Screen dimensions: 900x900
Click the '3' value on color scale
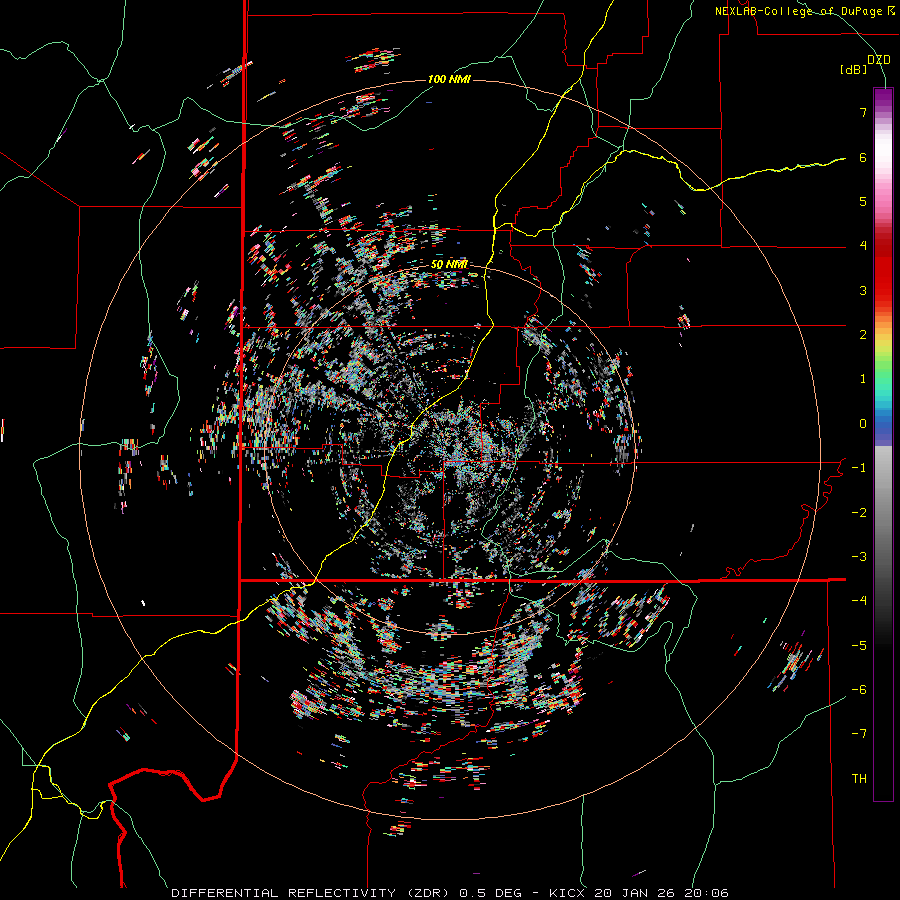863,290
